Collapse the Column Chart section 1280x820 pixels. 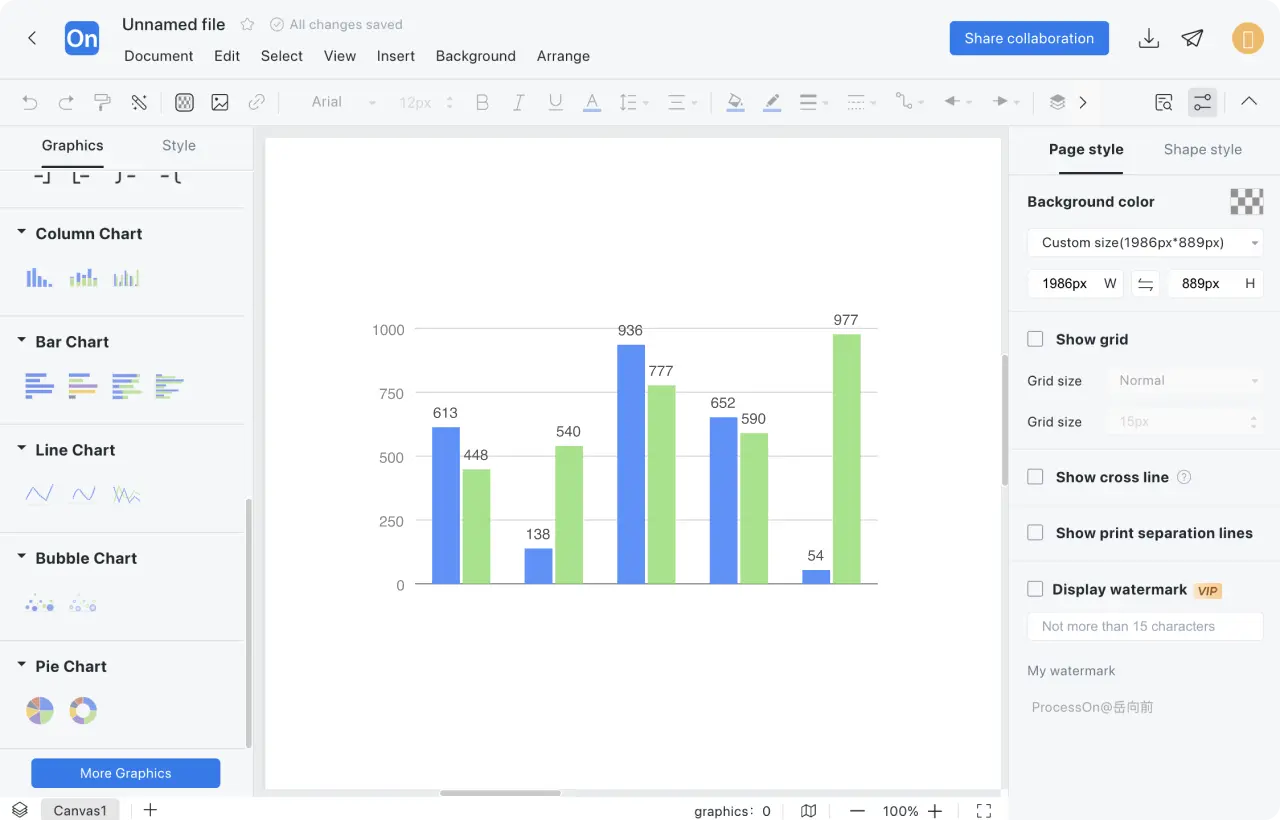click(x=21, y=233)
